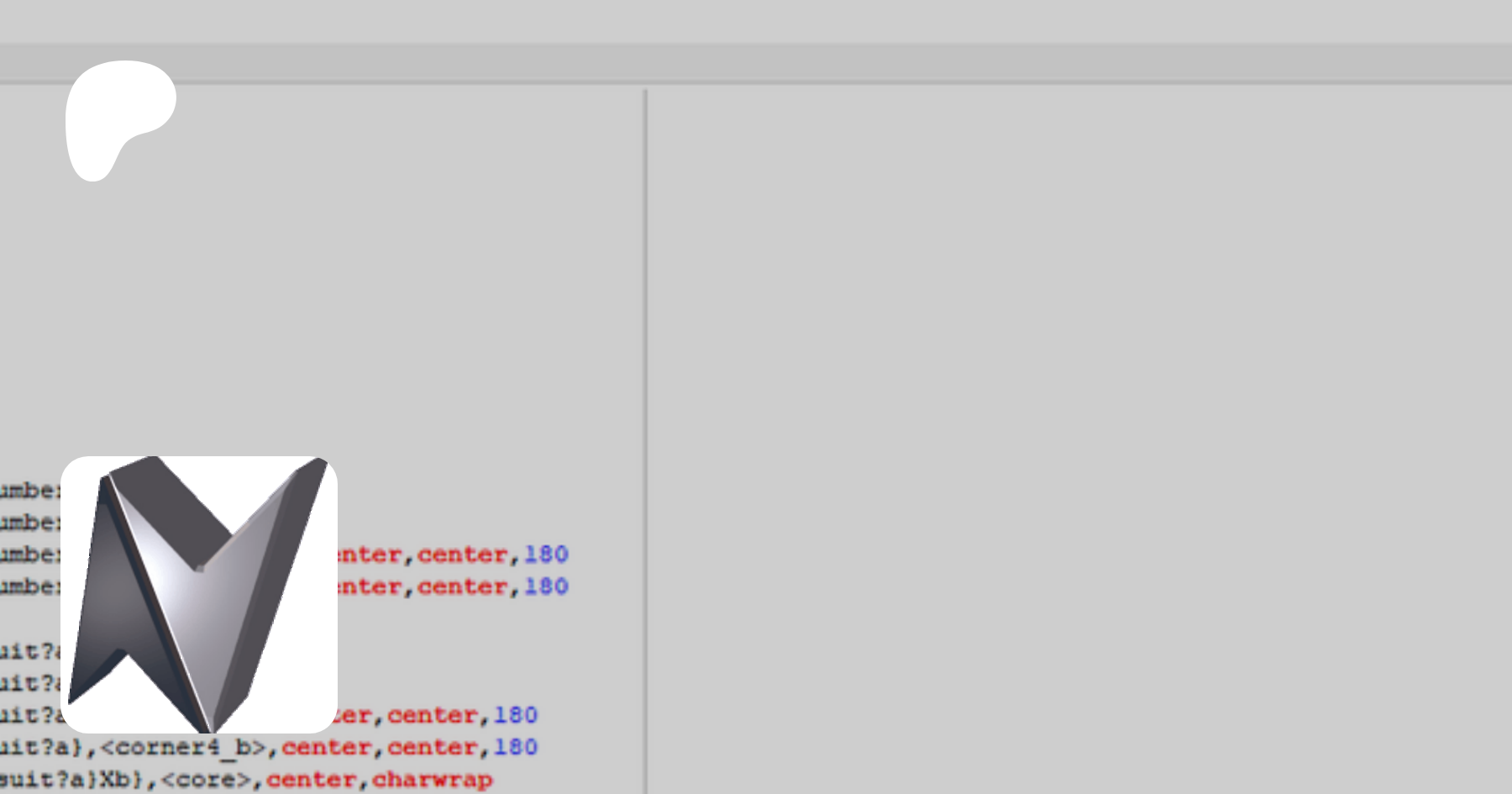Click the 180 on the corner4_b line
Viewport: 1512px width, 794px height.
(515, 748)
